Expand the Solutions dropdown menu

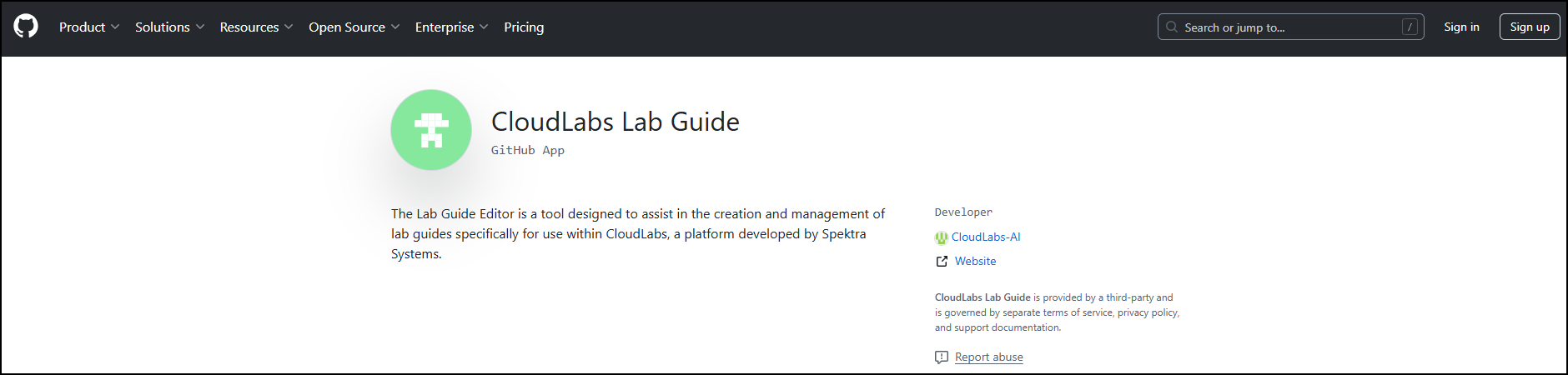(169, 27)
